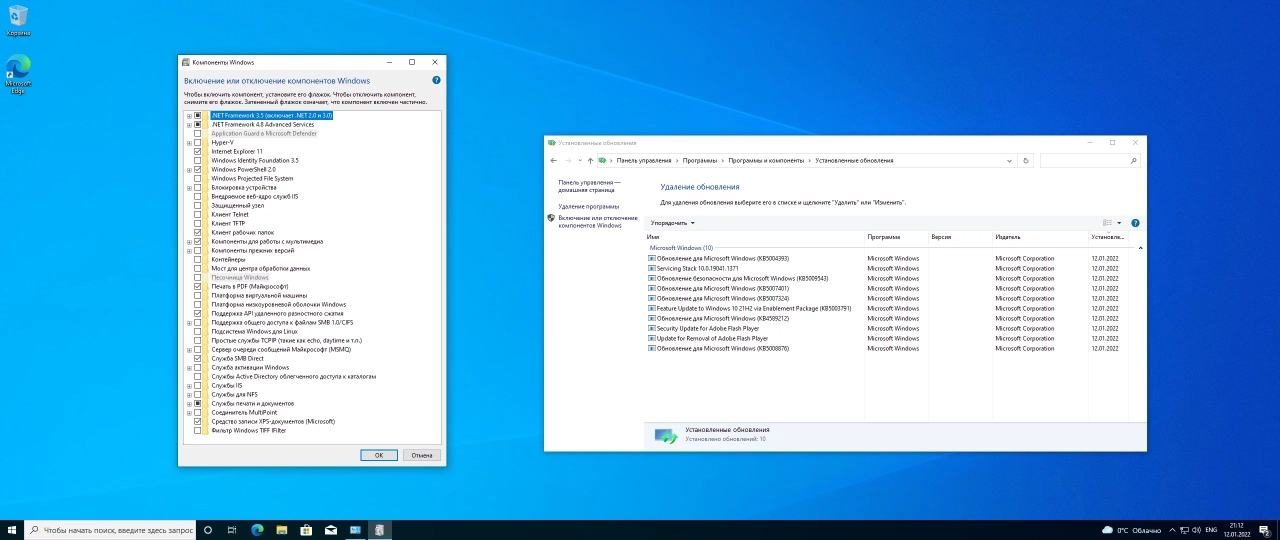Screen dimensions: 1280x540
Task: Toggle the Служба SMB Direct checkbox
Action: pyautogui.click(x=197, y=358)
